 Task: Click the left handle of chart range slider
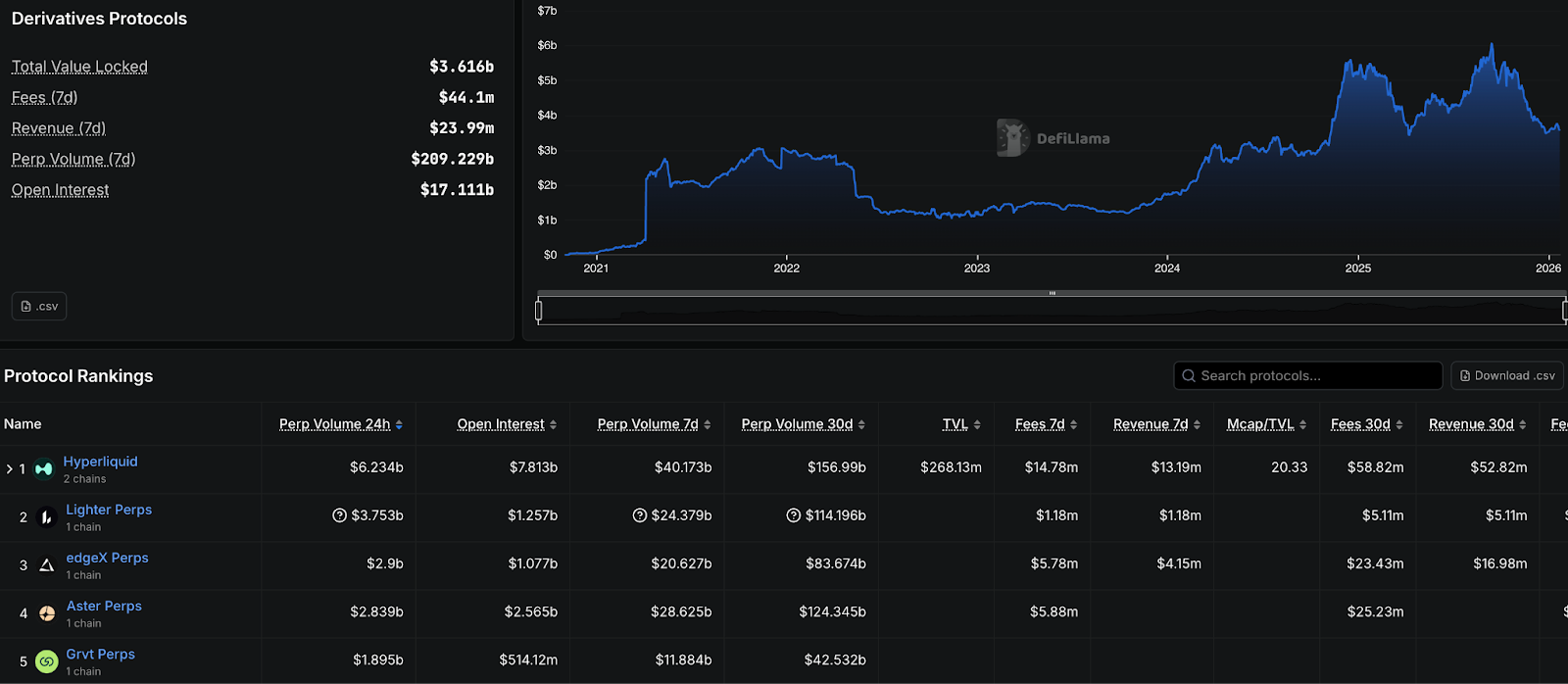click(x=538, y=311)
